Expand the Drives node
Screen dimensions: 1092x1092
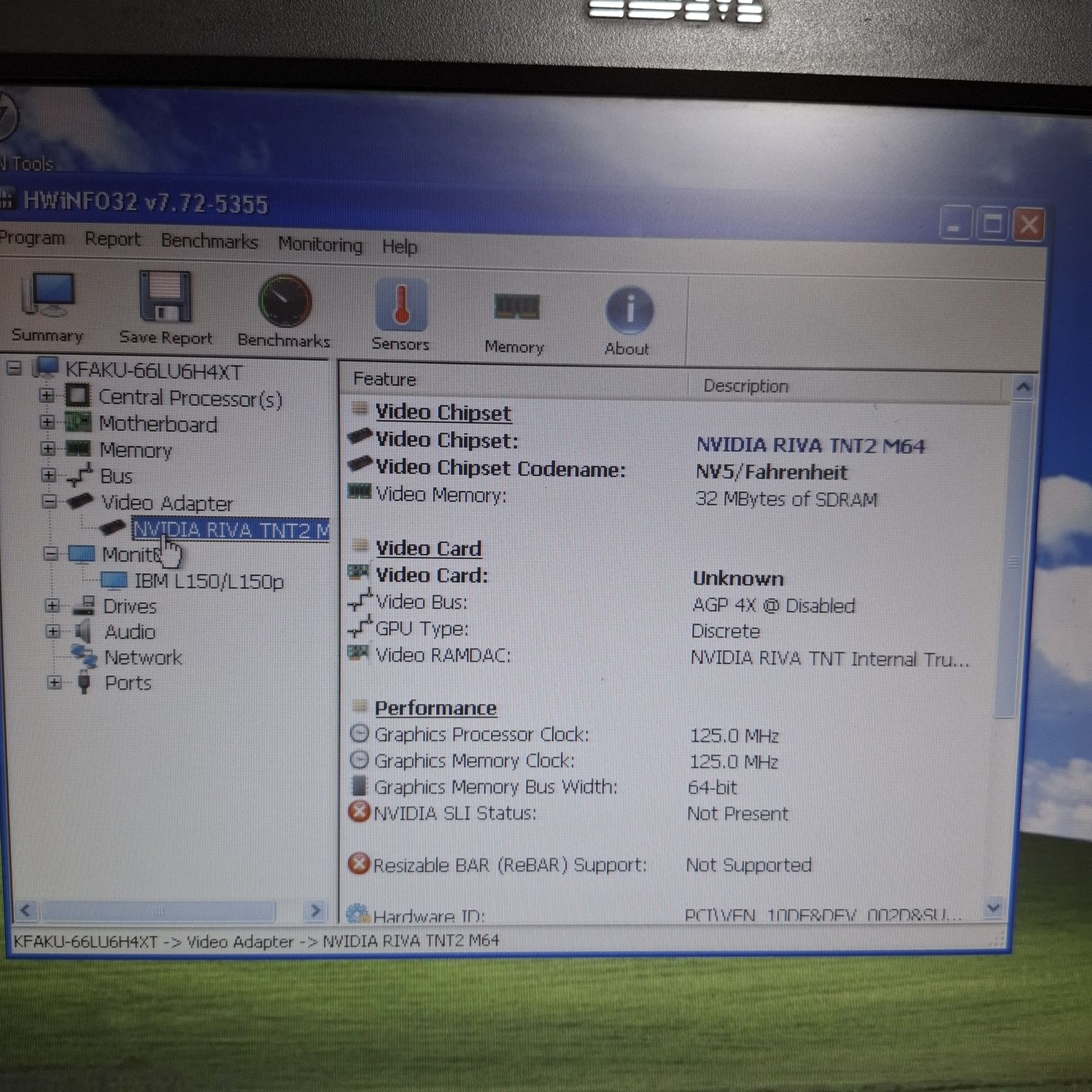pyautogui.click(x=52, y=605)
